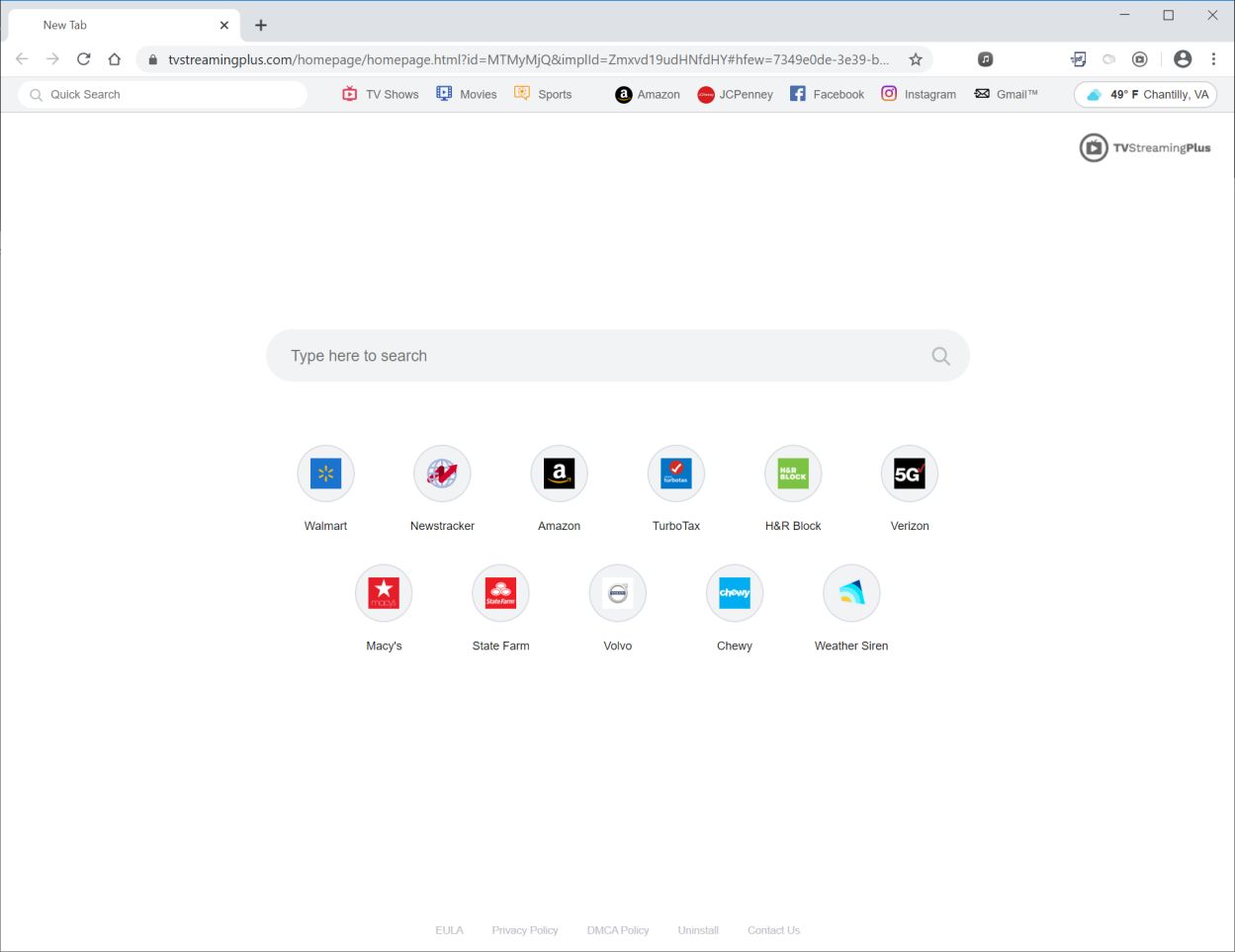This screenshot has width=1235, height=952.
Task: Click the 'State Farm' label
Action: pyautogui.click(x=500, y=646)
